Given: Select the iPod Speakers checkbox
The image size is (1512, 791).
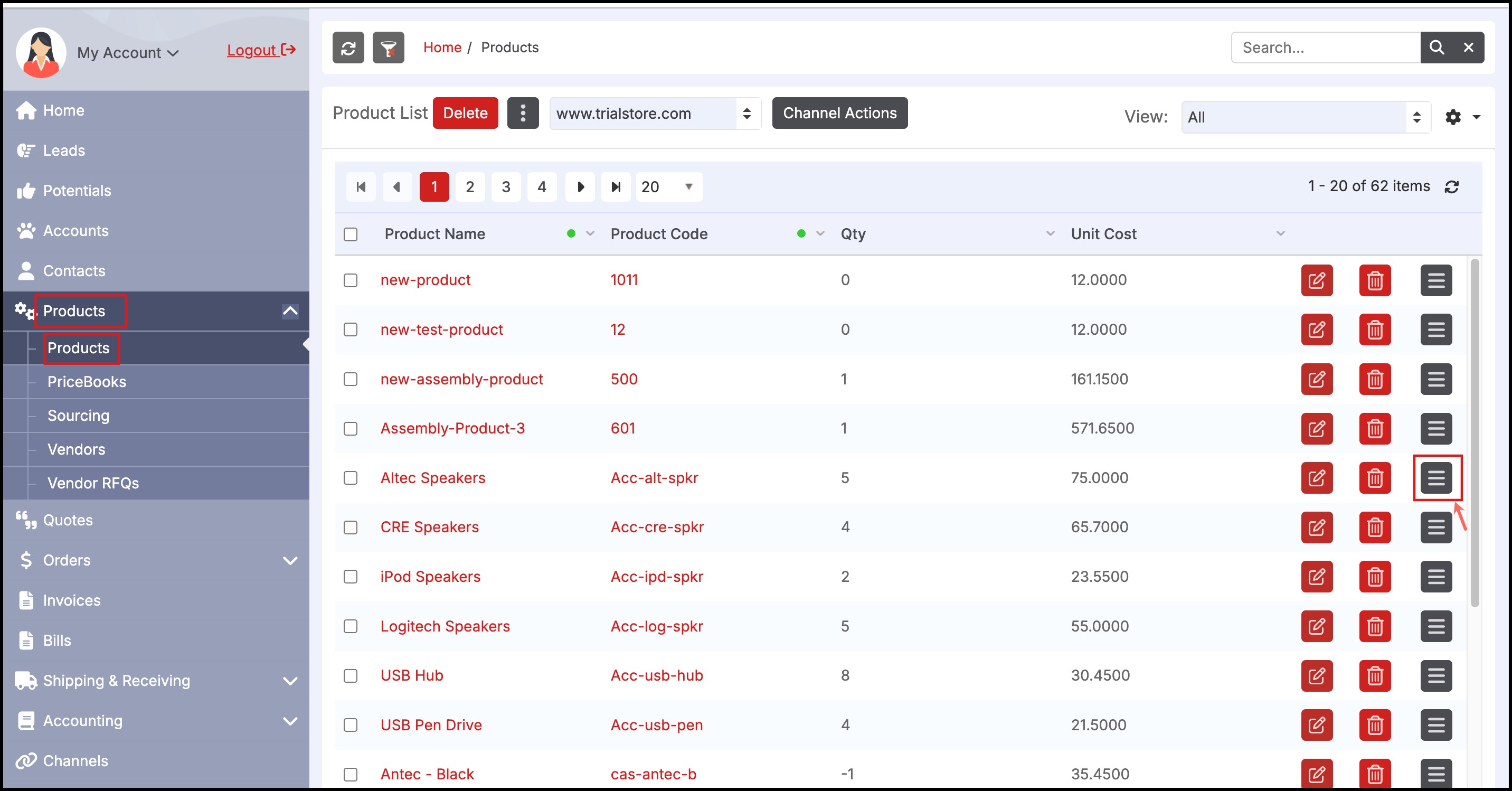Looking at the screenshot, I should [351, 577].
